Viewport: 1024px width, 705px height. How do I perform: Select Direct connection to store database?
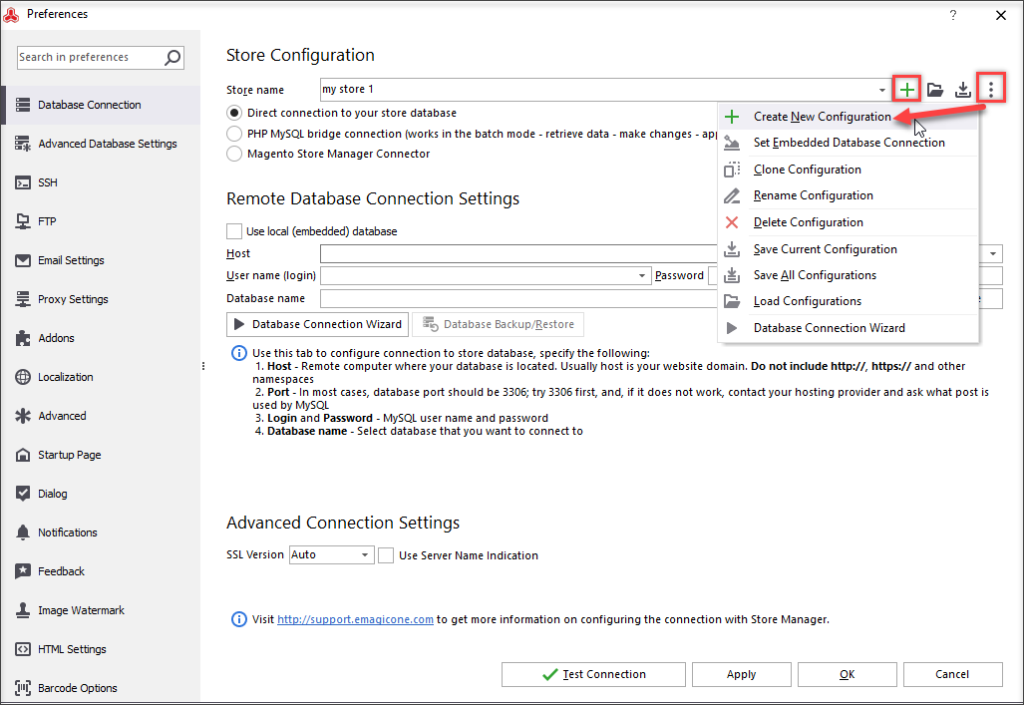pos(235,113)
